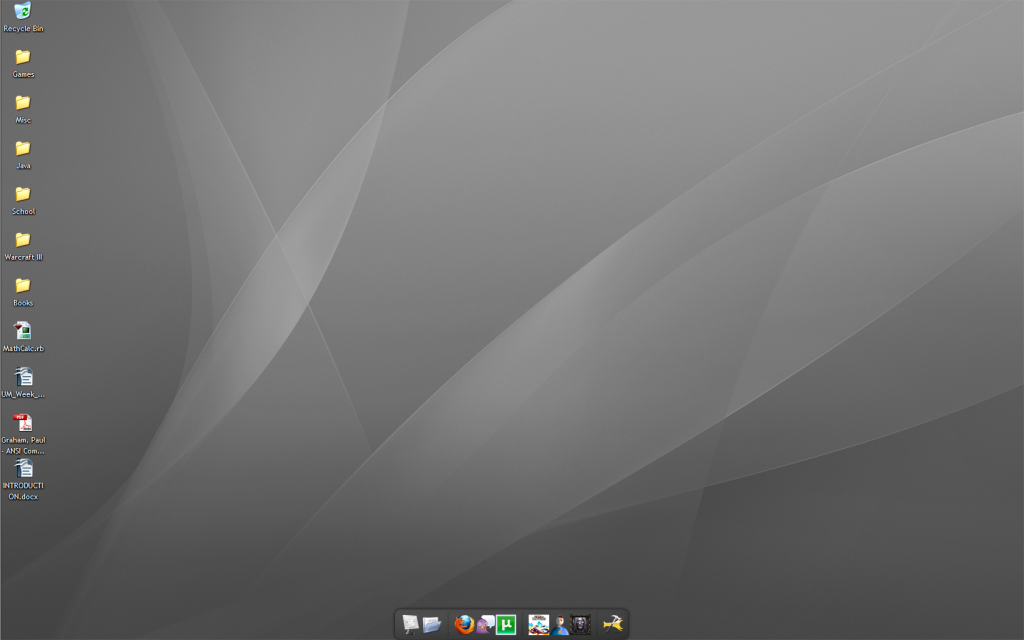The width and height of the screenshot is (1024, 640).
Task: Launch Firefox from the dock
Action: coord(464,624)
